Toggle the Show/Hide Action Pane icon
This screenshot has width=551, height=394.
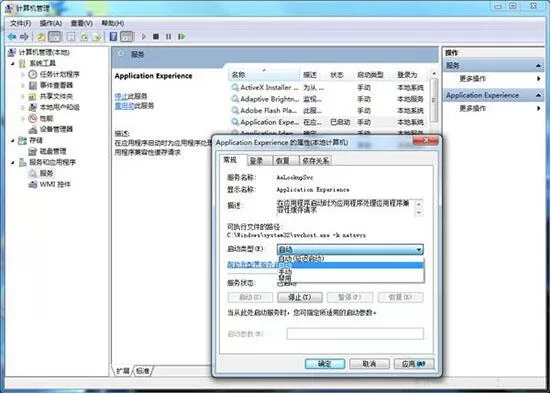click(x=127, y=37)
